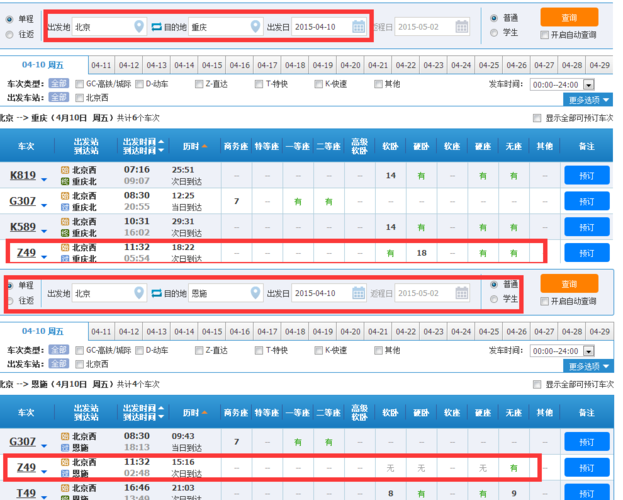
Task: Enable 开启自动查询 checkbox in top panel
Action: point(544,35)
